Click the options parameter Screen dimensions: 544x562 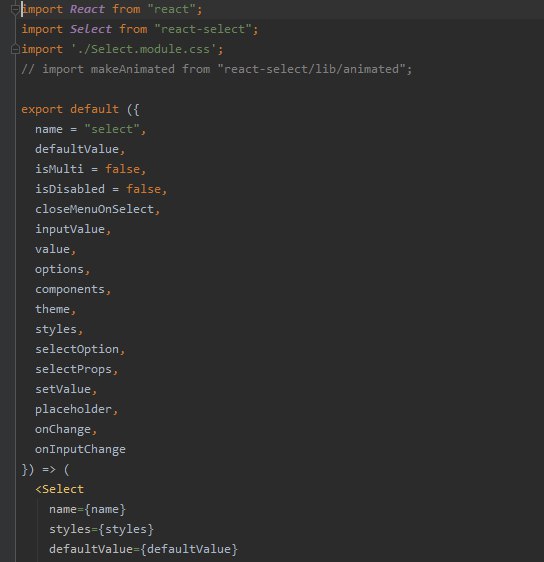pyautogui.click(x=59, y=269)
